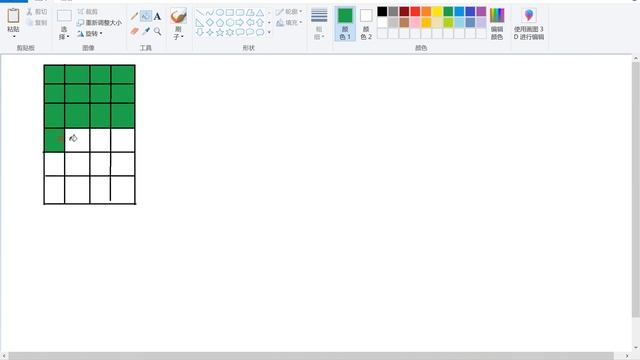Choose the Five-point star shape
The image size is (640, 360).
tap(220, 32)
